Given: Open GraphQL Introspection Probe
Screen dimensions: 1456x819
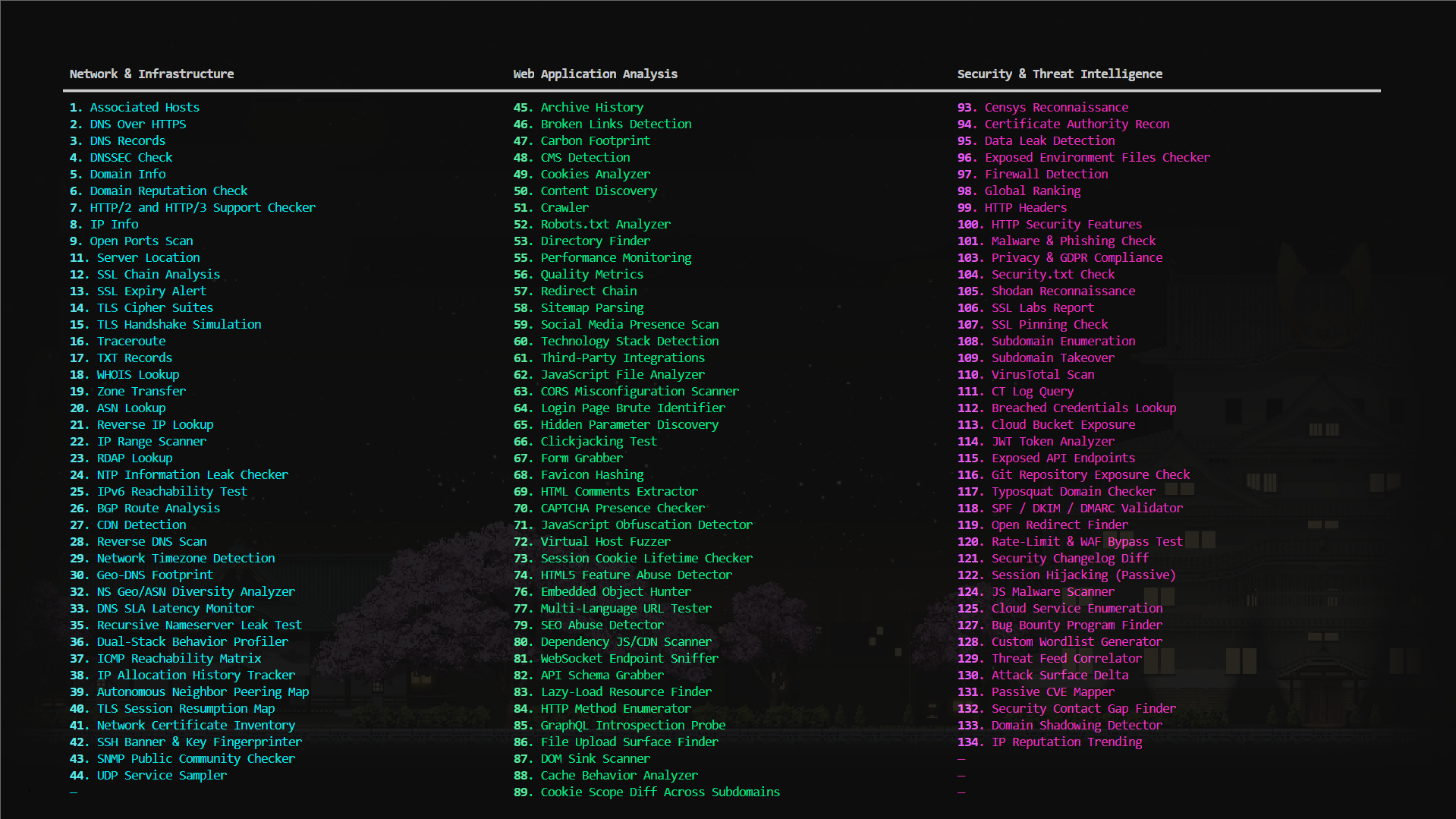Looking at the screenshot, I should click(x=632, y=726).
